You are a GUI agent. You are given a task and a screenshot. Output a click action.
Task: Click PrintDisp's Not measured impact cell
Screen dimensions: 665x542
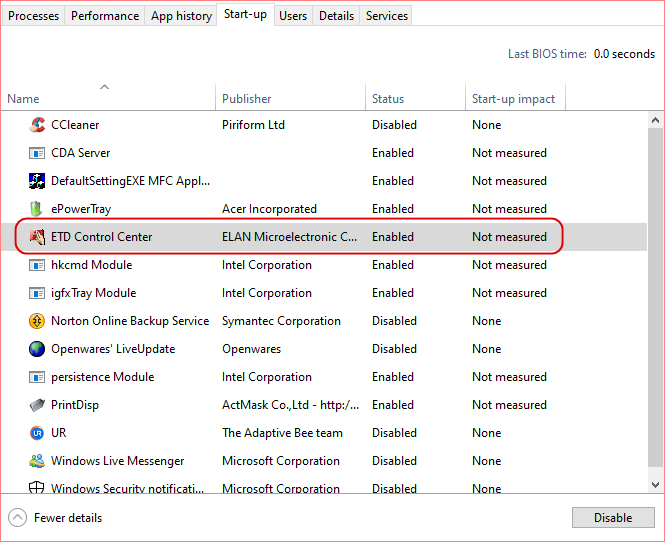point(509,405)
